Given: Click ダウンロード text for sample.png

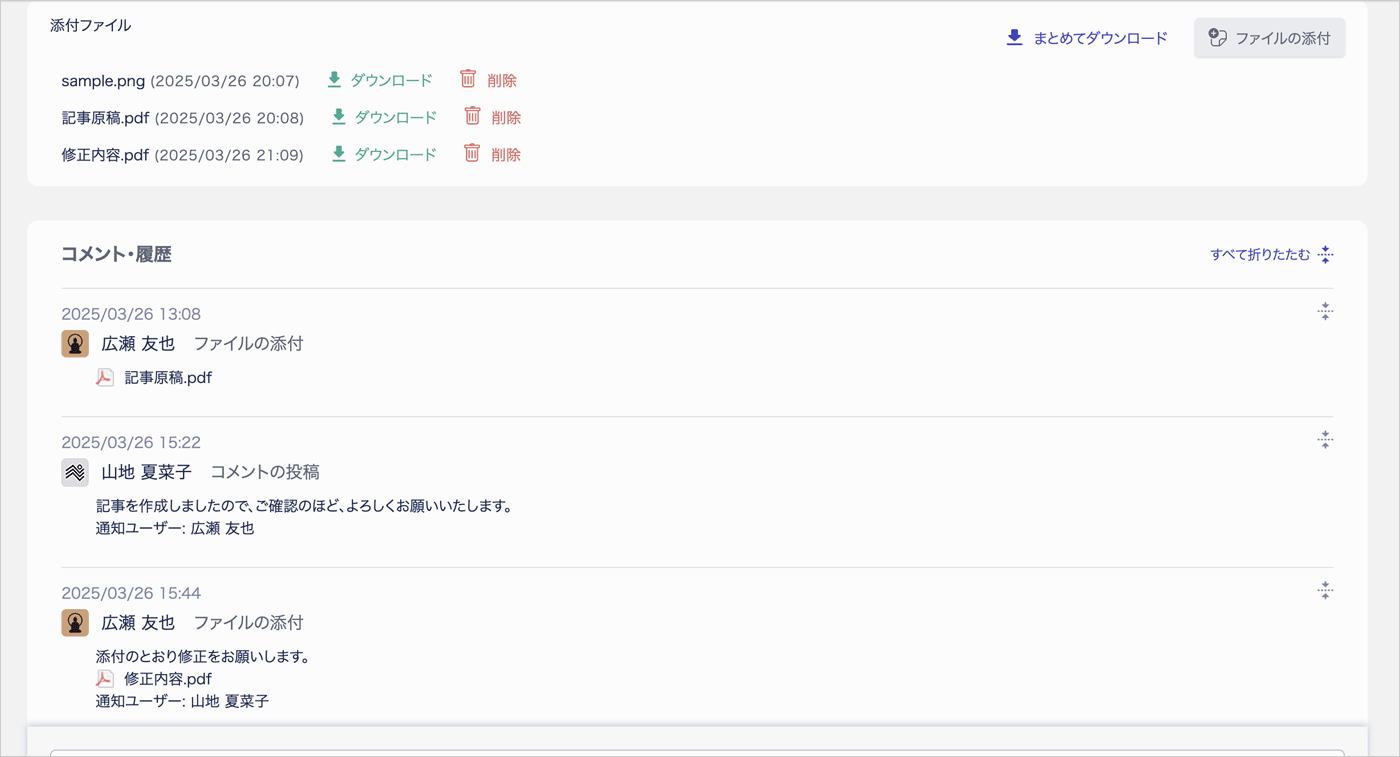Looking at the screenshot, I should click(x=391, y=80).
